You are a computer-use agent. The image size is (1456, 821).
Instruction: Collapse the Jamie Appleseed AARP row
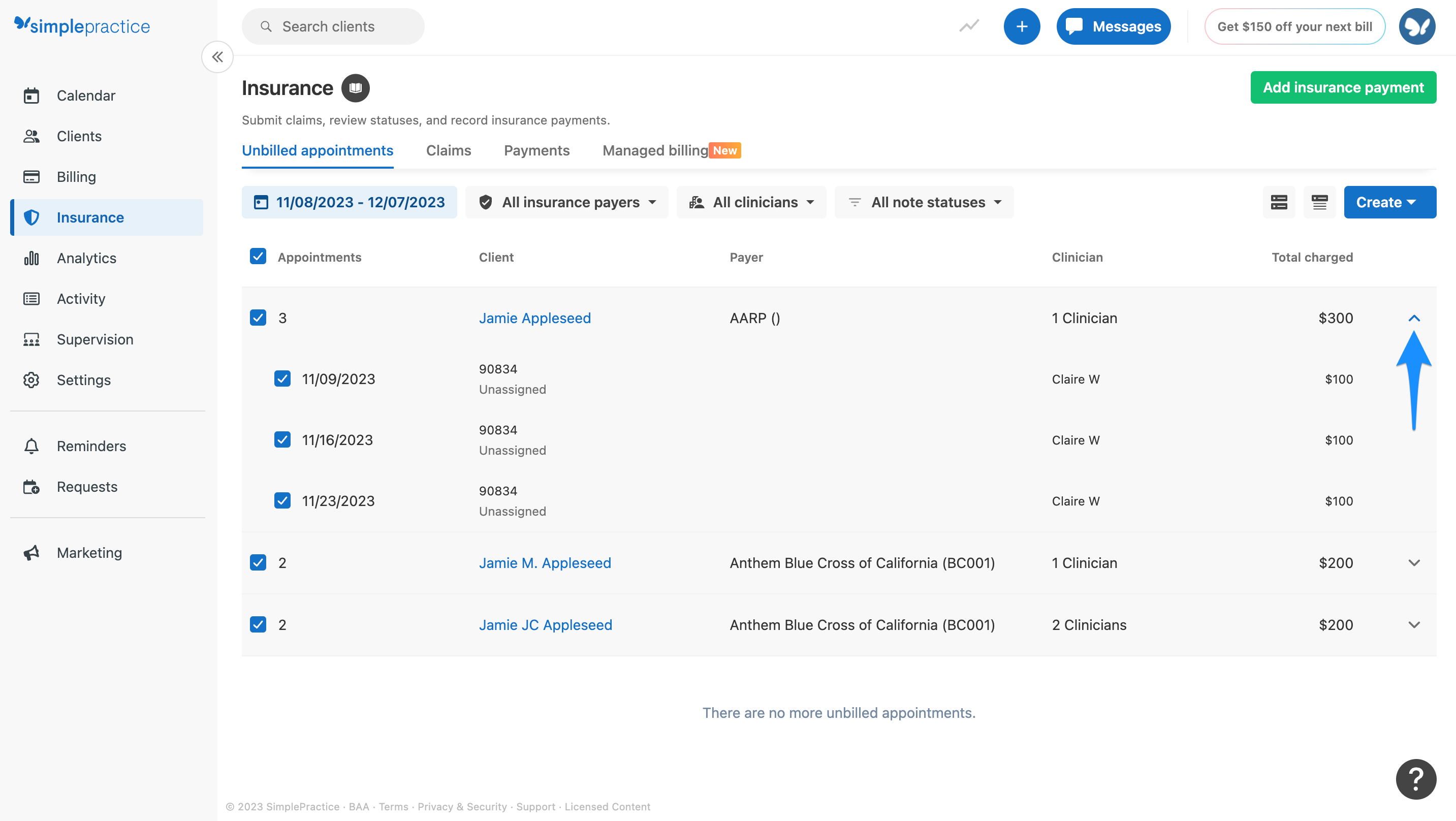click(x=1414, y=318)
